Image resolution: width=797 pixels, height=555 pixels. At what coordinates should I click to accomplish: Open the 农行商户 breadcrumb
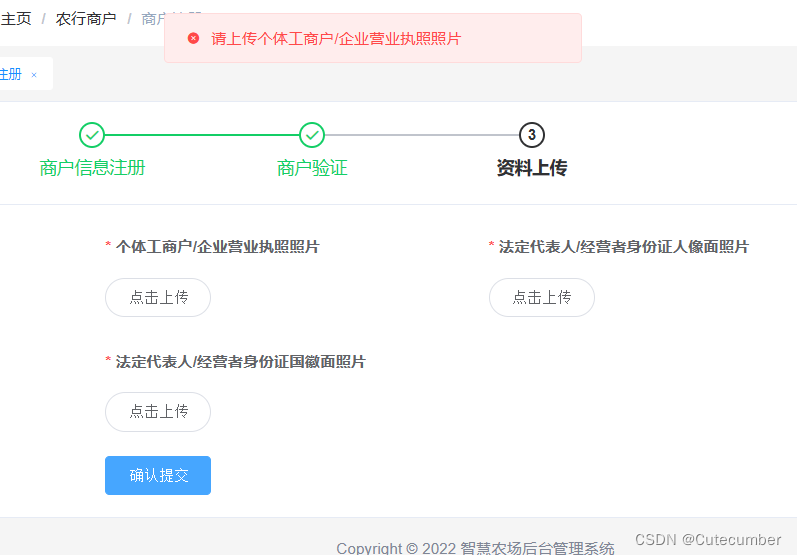click(x=86, y=19)
